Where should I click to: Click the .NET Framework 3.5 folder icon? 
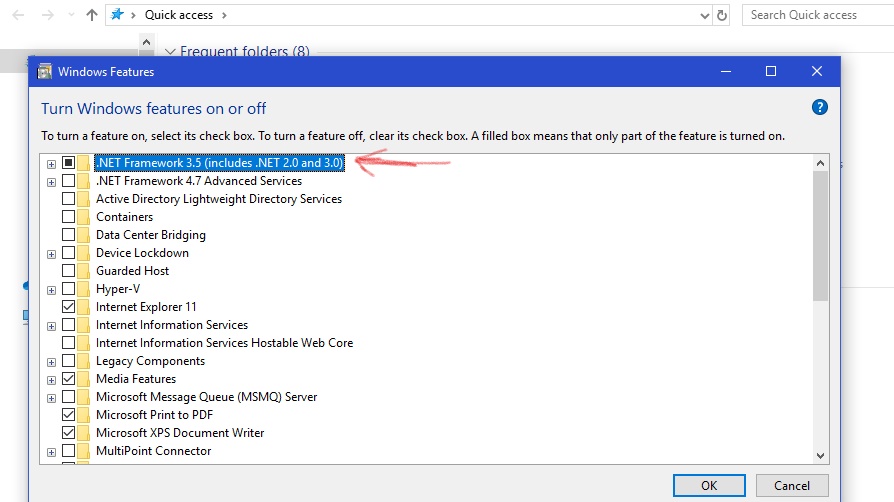pyautogui.click(x=84, y=163)
